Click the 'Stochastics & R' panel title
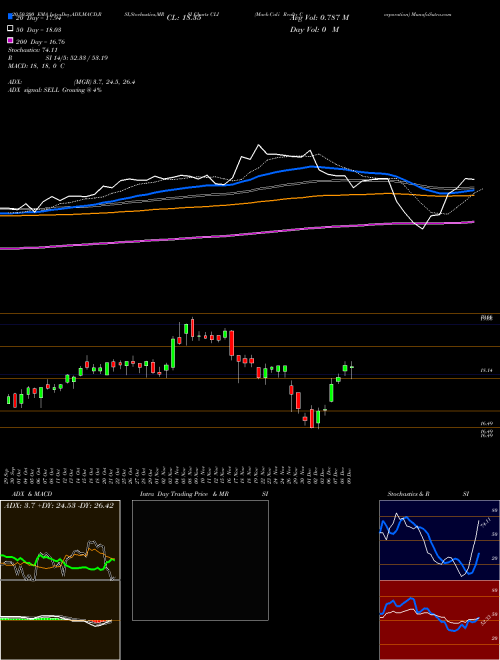Image resolution: width=500 pixels, height=660 pixels. [408, 494]
